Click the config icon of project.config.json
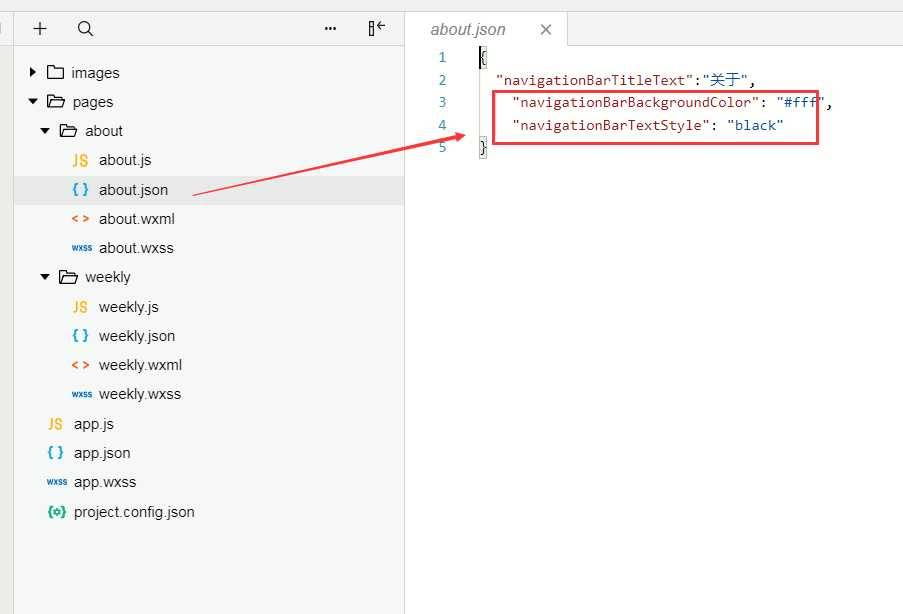Viewport: 903px width, 614px height. (57, 511)
